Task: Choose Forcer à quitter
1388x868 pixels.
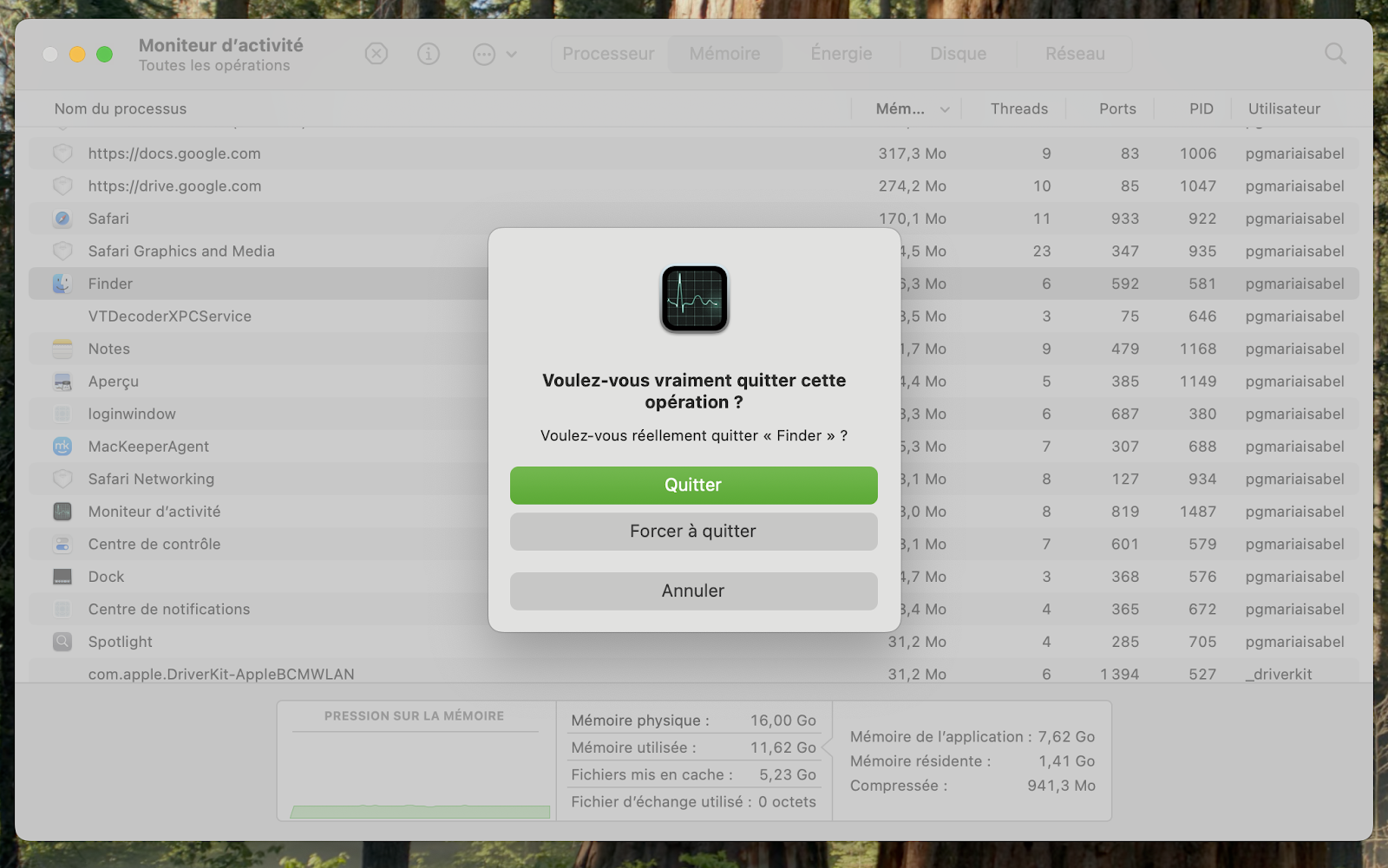Action: coord(693,532)
